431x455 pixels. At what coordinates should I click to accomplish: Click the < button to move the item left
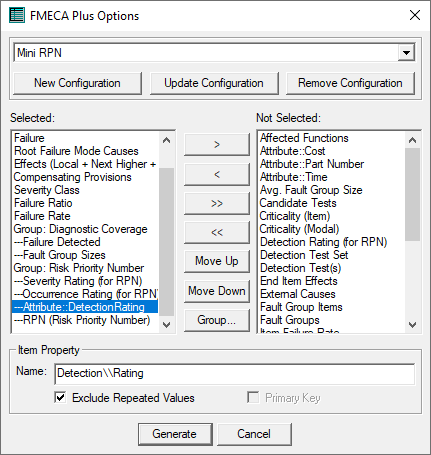click(x=217, y=174)
